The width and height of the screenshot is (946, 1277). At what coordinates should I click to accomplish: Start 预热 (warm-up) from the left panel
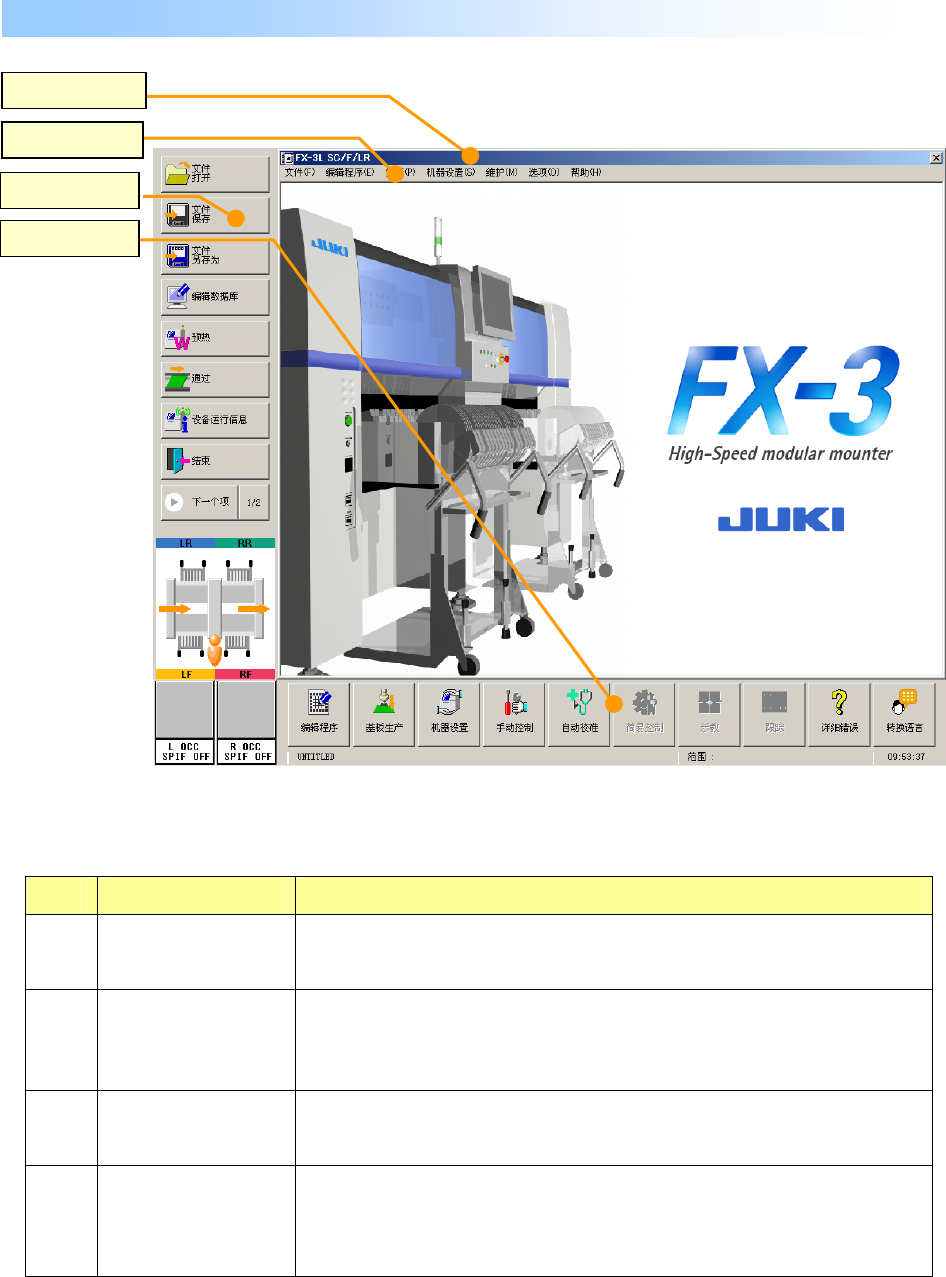pos(215,338)
